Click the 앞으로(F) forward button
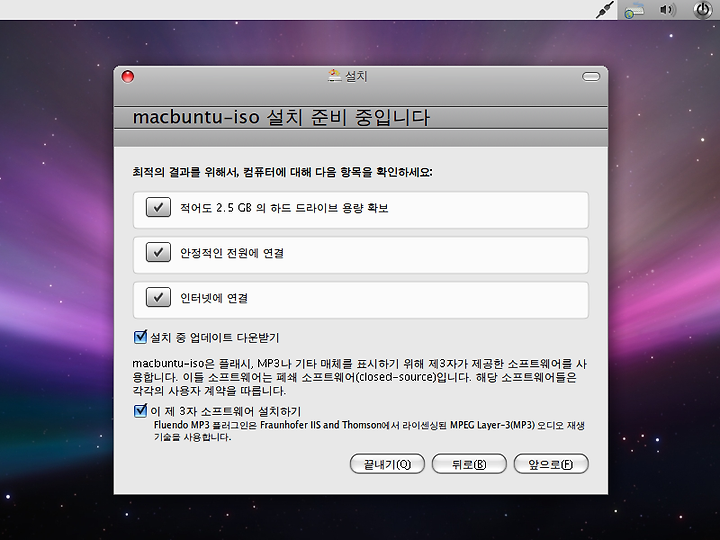 (x=551, y=464)
